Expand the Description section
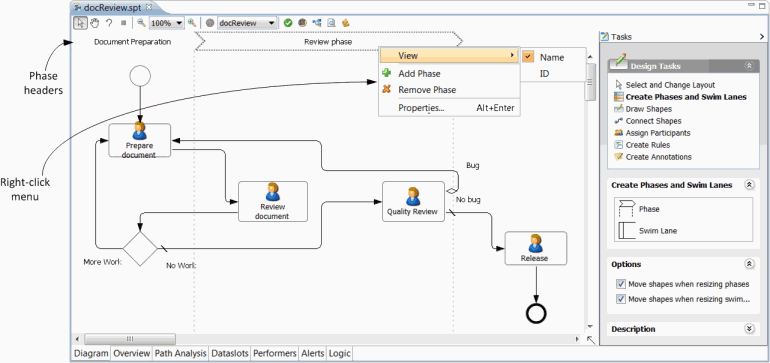This screenshot has height=363, width=770. [x=749, y=329]
